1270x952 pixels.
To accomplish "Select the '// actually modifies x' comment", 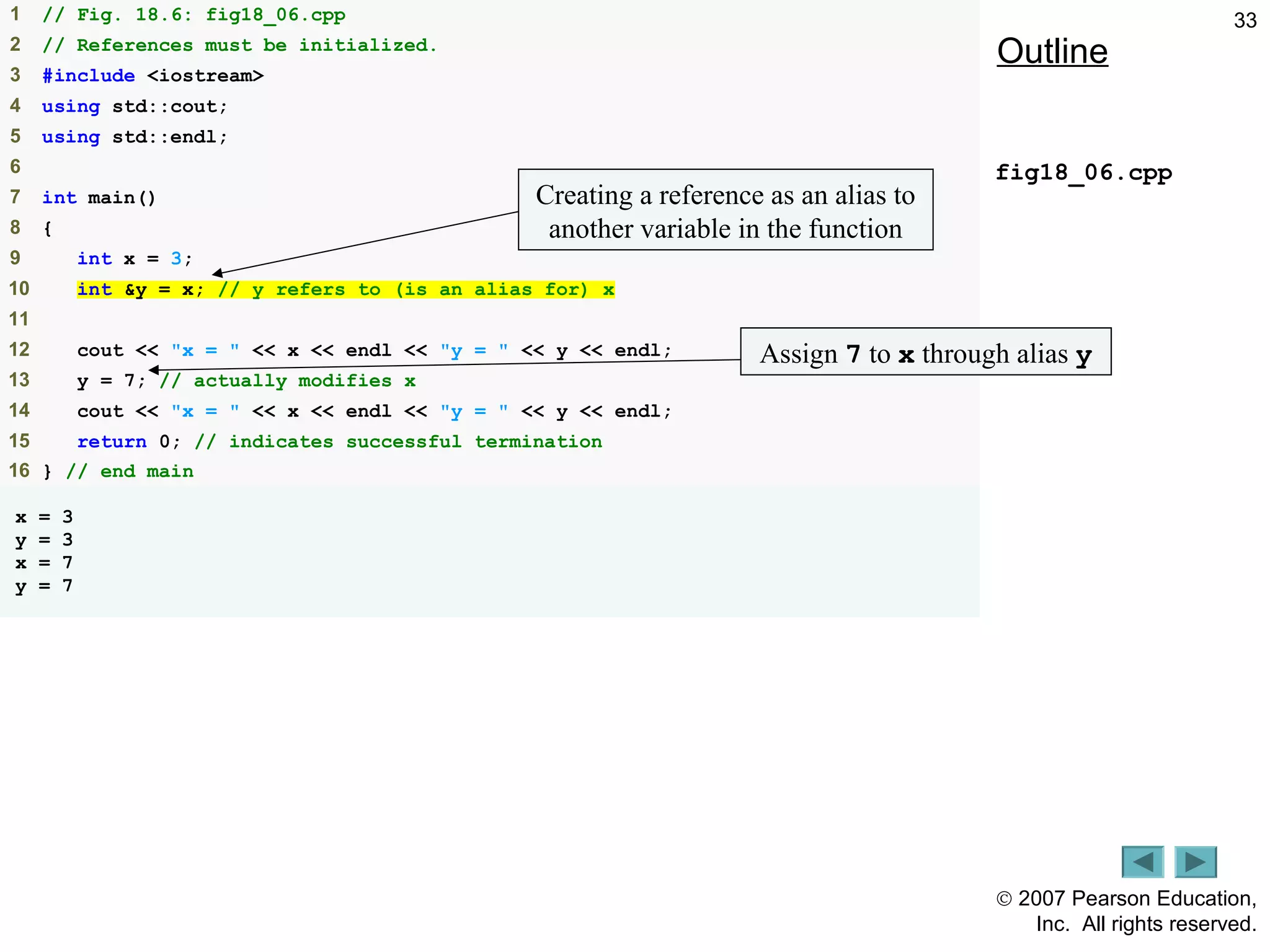I will (x=287, y=381).
